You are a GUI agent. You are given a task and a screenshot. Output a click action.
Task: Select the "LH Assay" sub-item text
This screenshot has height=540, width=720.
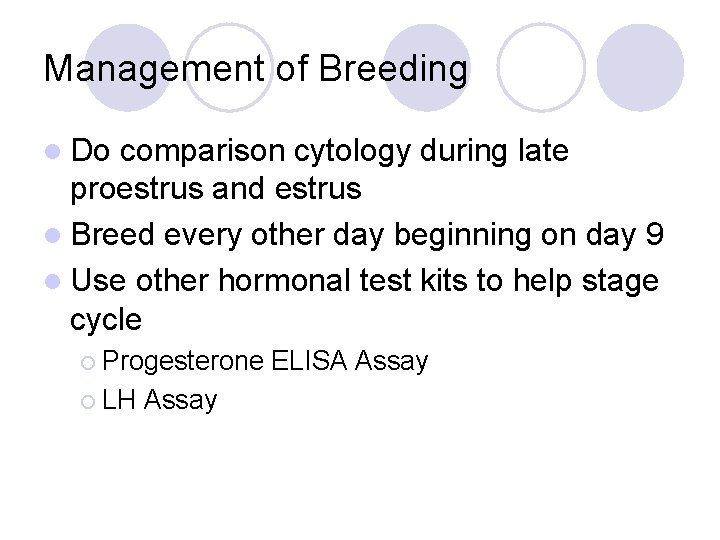pos(160,401)
